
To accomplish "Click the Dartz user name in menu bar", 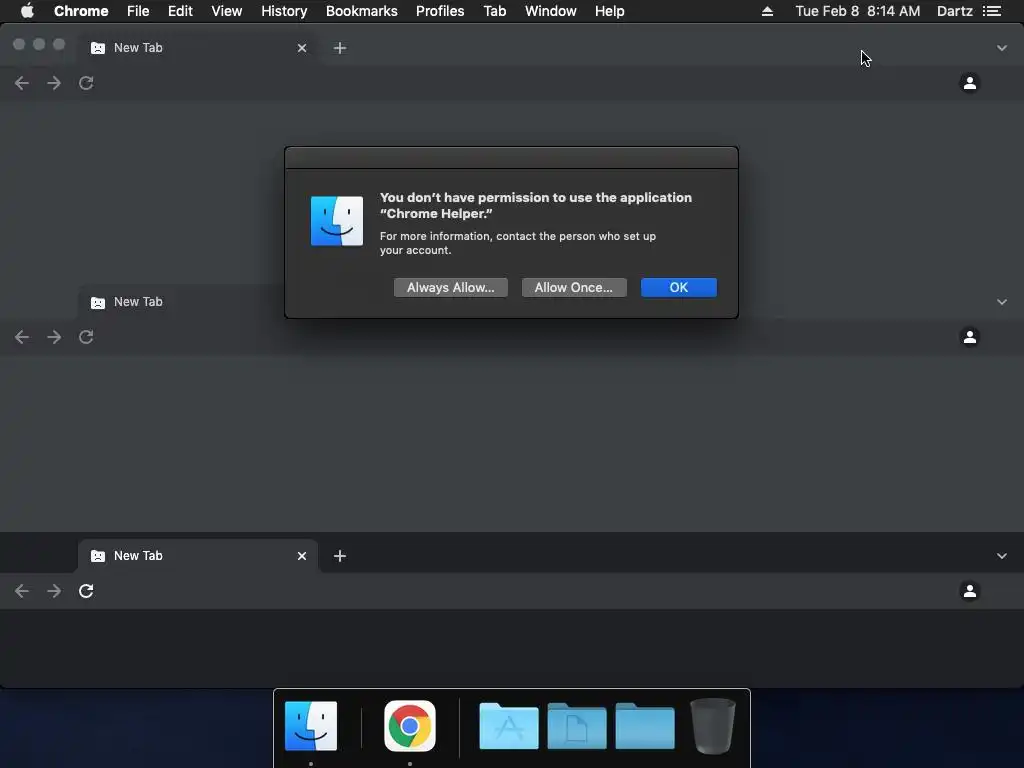I will (x=955, y=11).
